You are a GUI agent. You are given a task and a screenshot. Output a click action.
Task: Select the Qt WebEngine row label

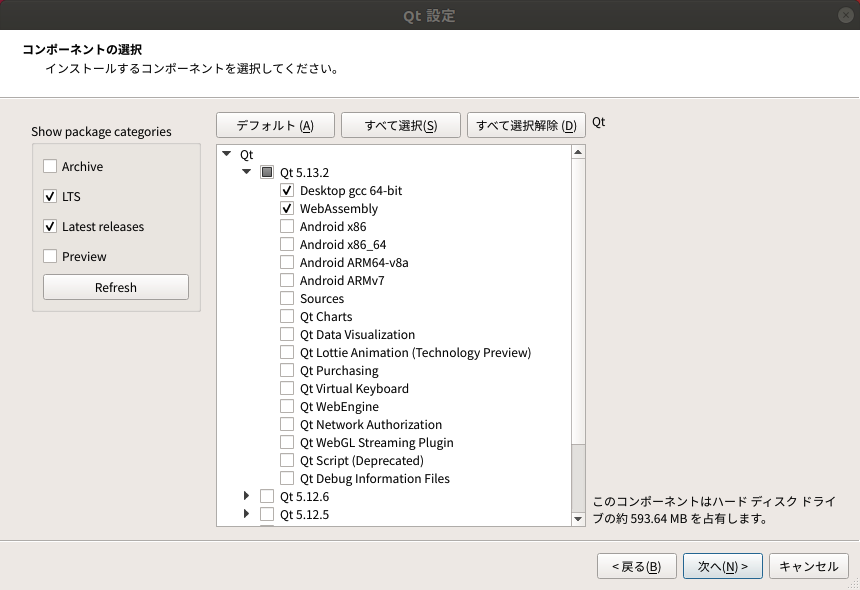click(340, 407)
